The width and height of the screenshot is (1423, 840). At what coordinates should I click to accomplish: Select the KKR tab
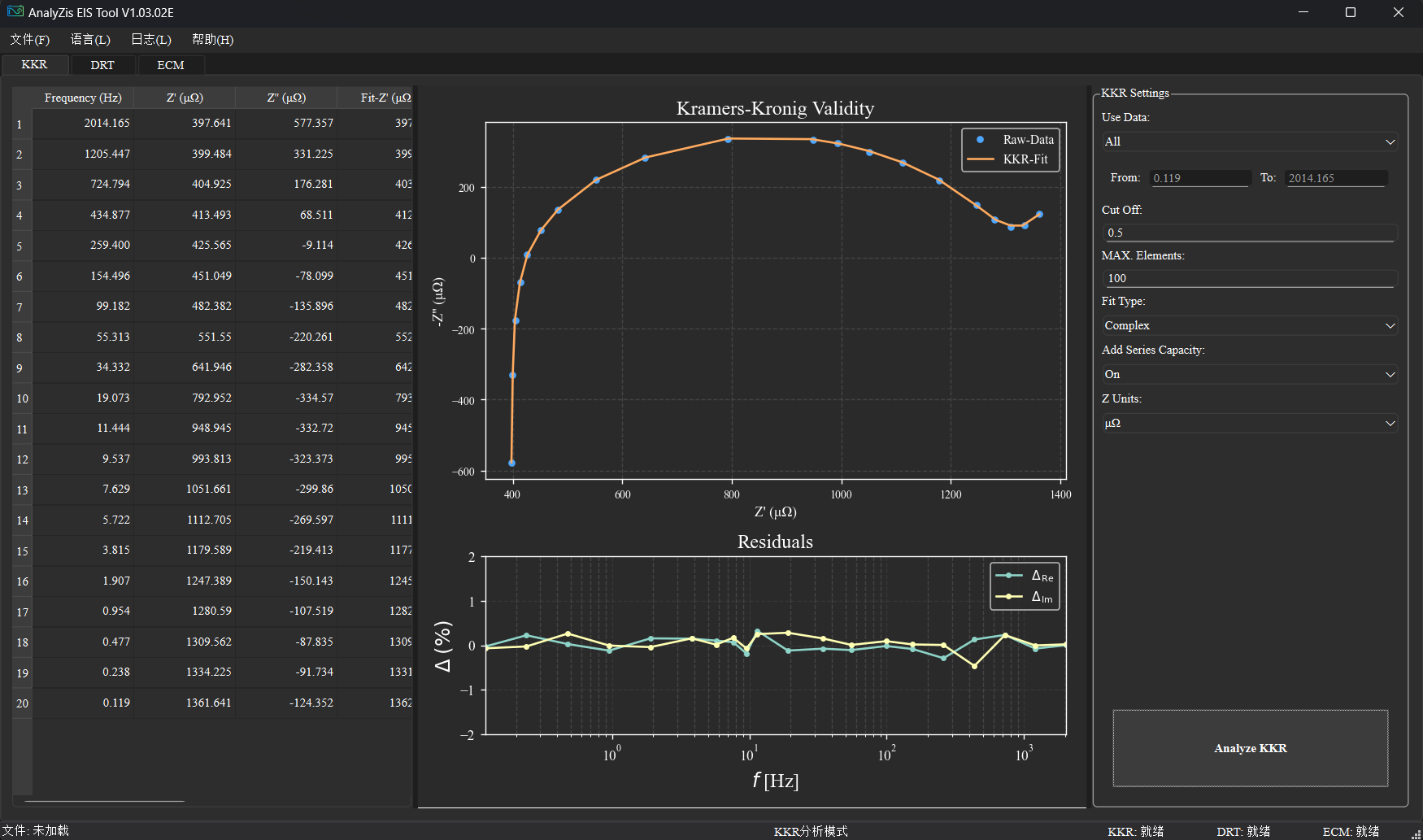(x=34, y=65)
